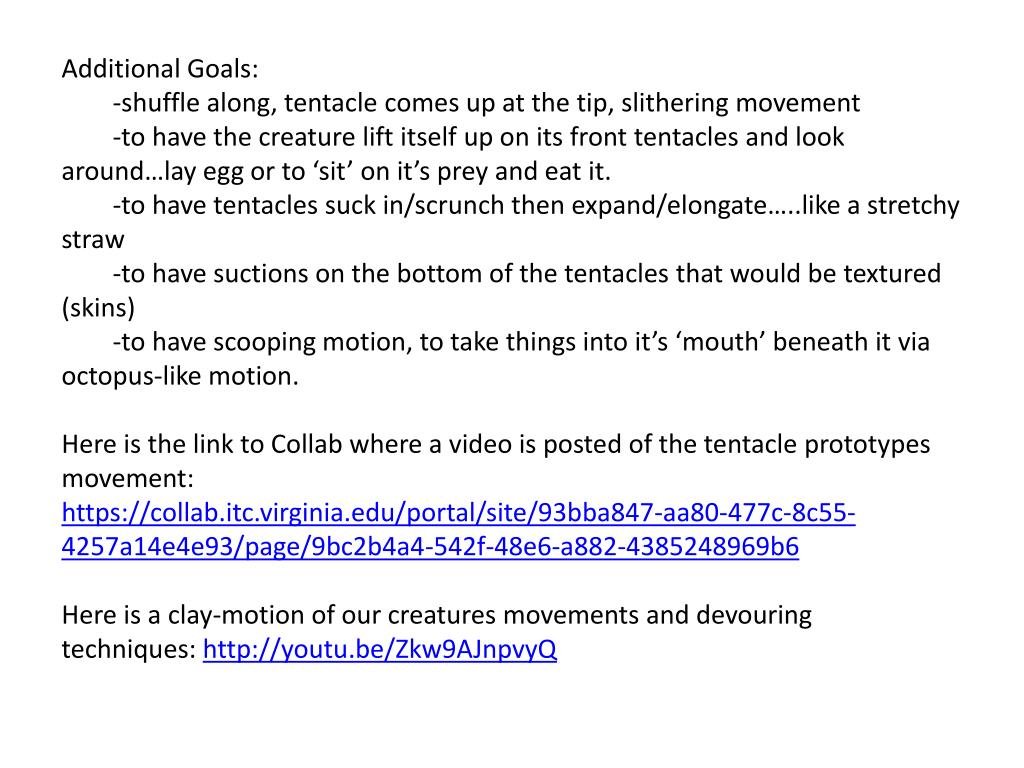Open the collab.itc.virginia.edu portal link
The width and height of the screenshot is (1024, 768).
458,513
